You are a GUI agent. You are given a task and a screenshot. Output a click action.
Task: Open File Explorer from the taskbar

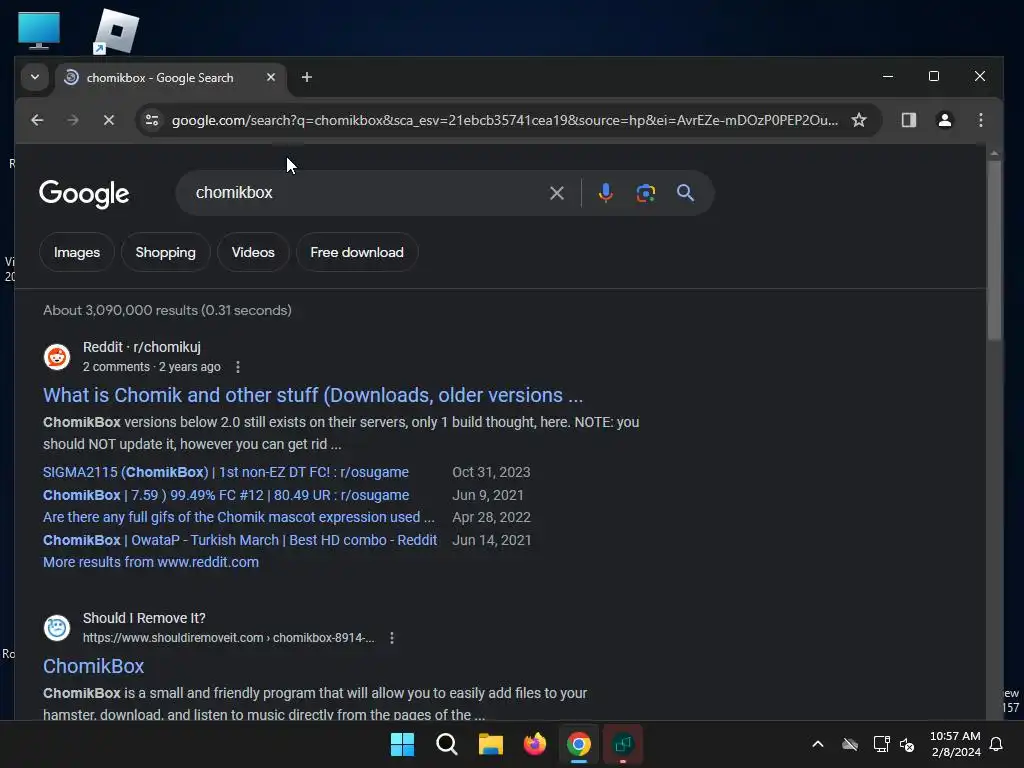coord(490,744)
